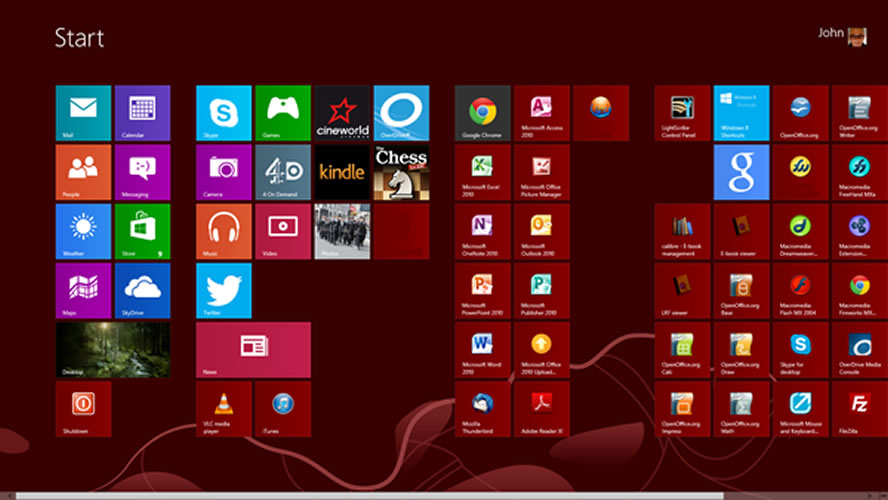Launch Adobe Reader XI
This screenshot has height=500, width=888.
coord(541,409)
